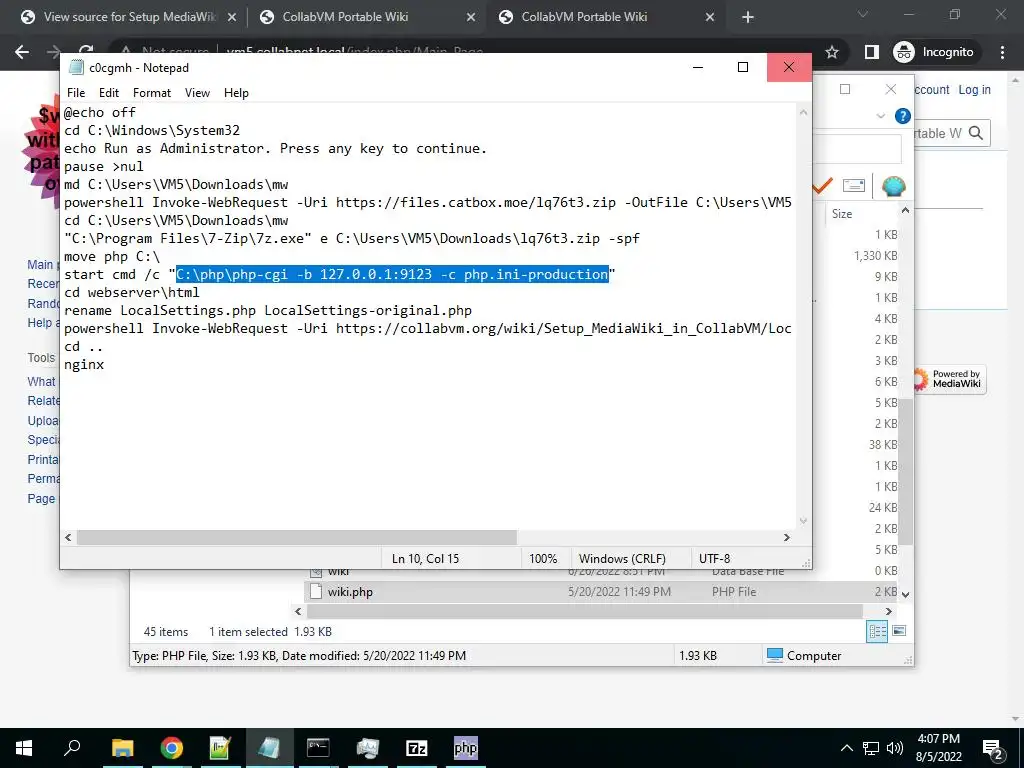Close the View source for Setup MediaWiki tab

[x=232, y=18]
